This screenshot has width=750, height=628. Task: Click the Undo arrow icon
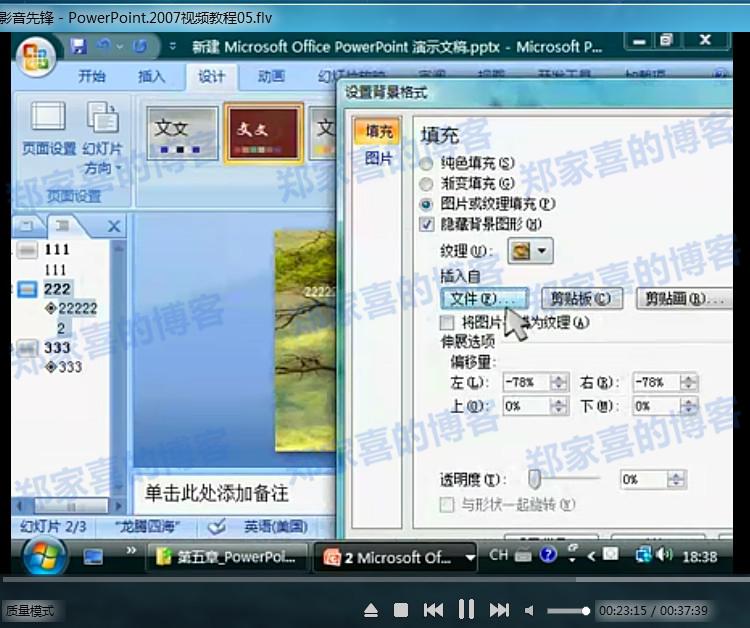(x=103, y=46)
